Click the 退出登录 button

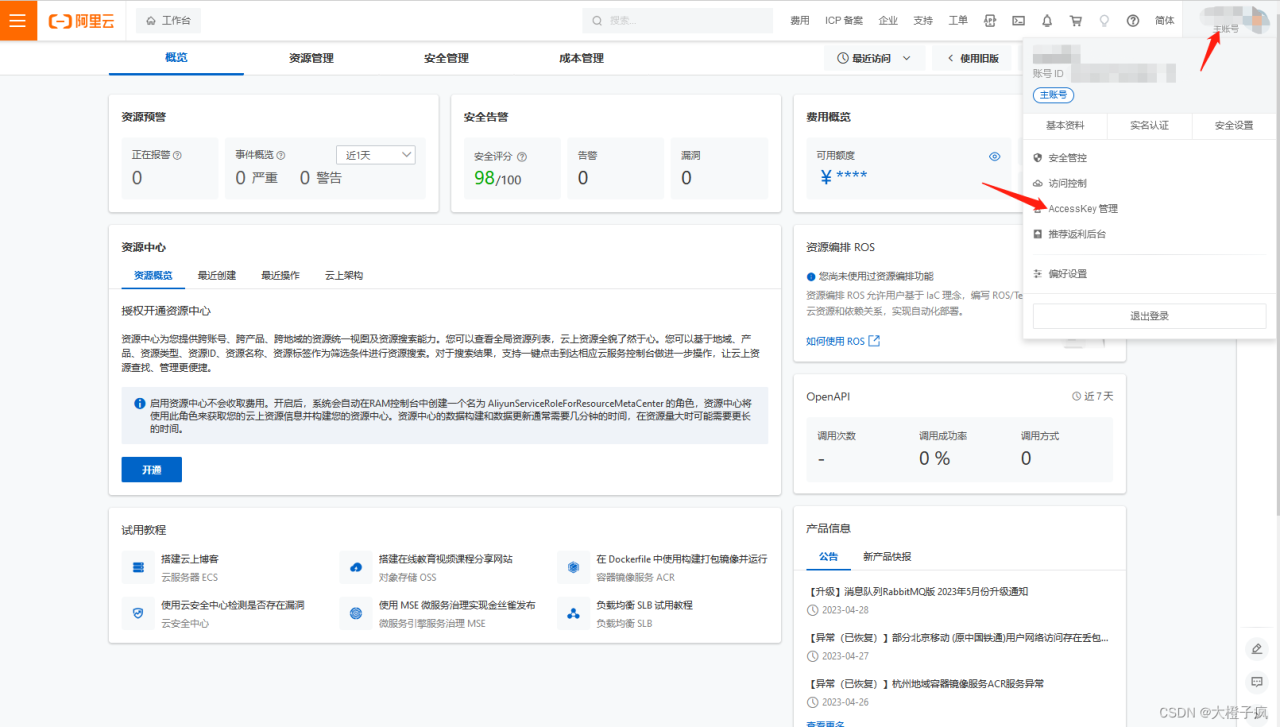1149,316
